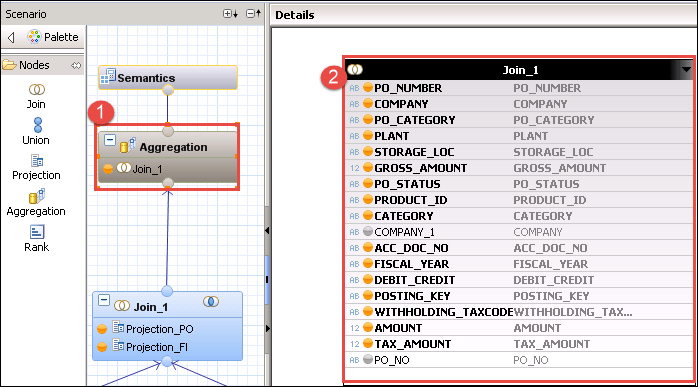Click the left collapse arrow on the panel divider
The image size is (698, 387).
click(267, 230)
